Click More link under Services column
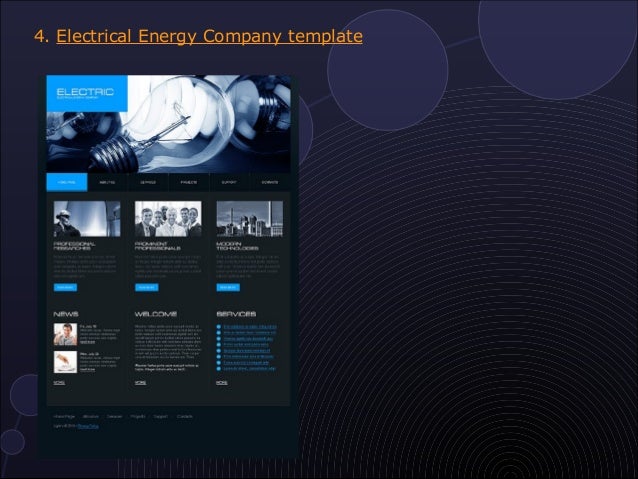Screen dimensions: 638x479 222,383
